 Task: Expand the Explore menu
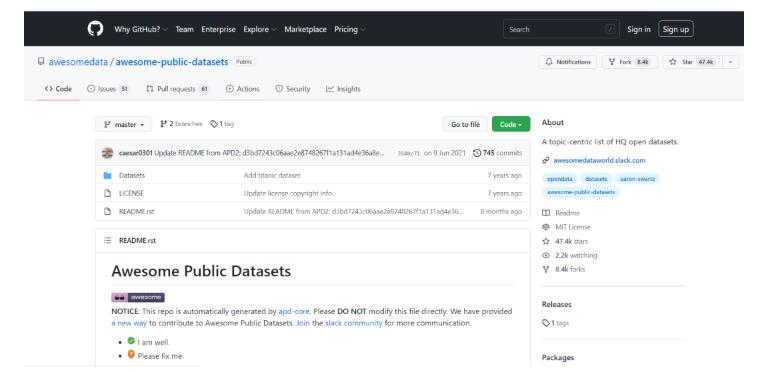pos(260,29)
